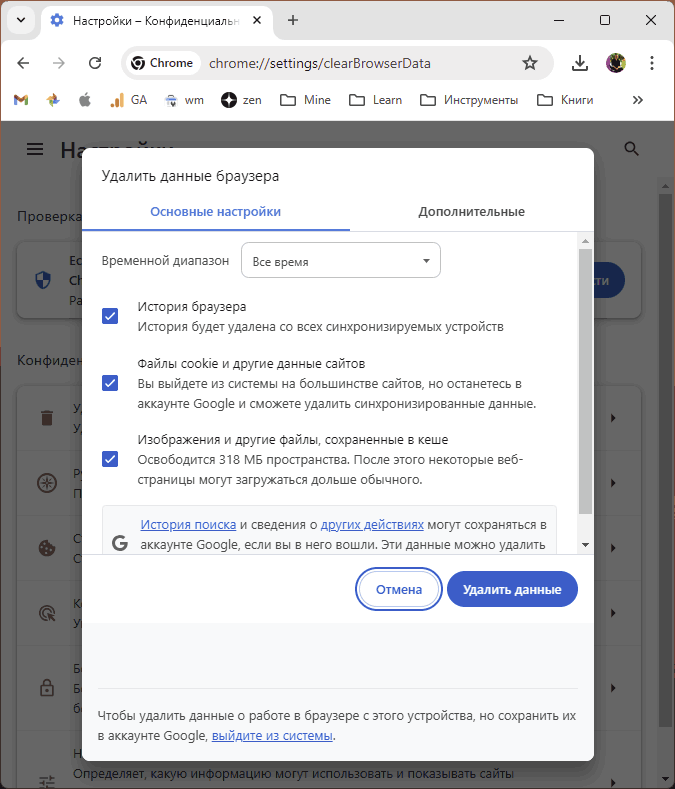This screenshot has height=789, width=675.
Task: Click the browser back arrow
Action: point(23,63)
